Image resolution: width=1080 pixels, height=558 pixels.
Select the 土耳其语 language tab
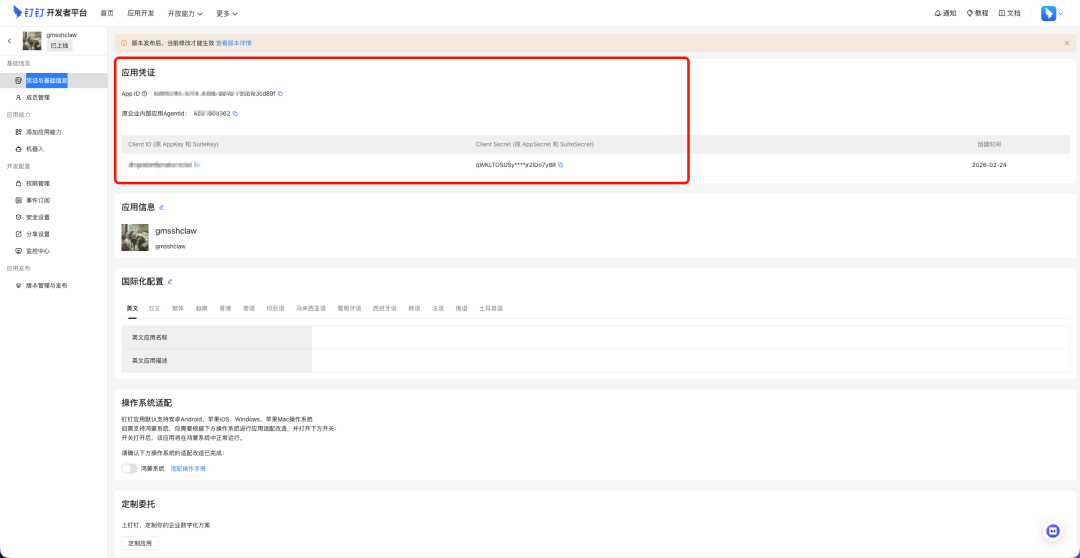click(x=491, y=309)
